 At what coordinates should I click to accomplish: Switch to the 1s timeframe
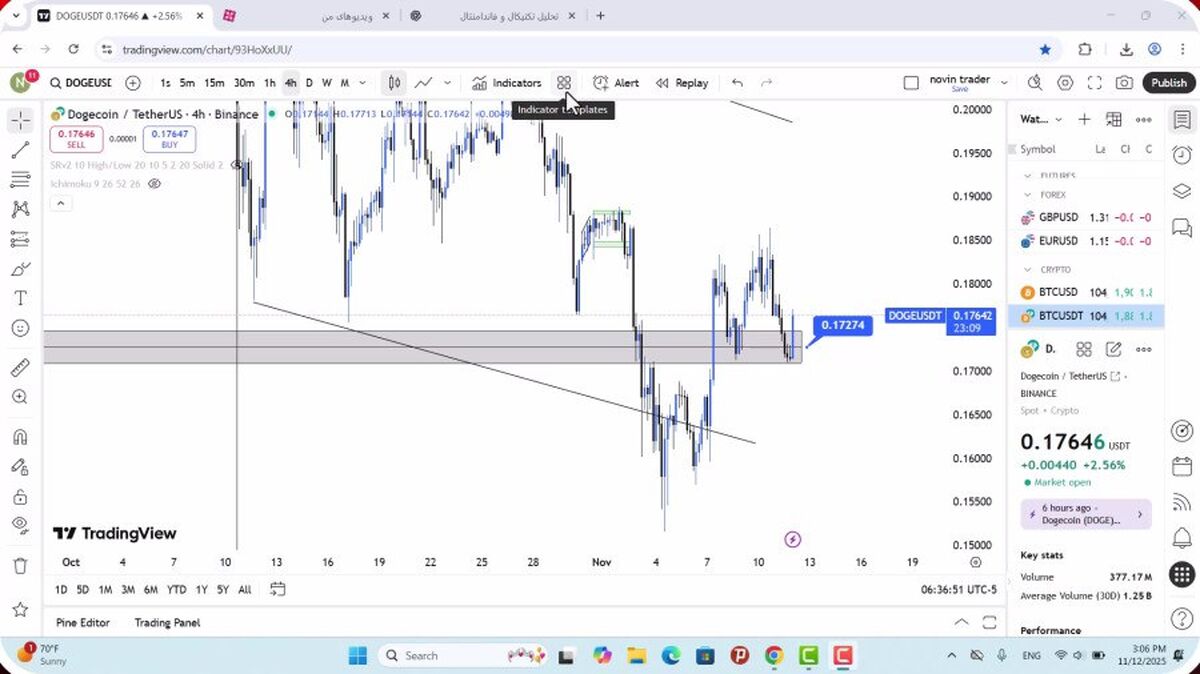click(165, 83)
